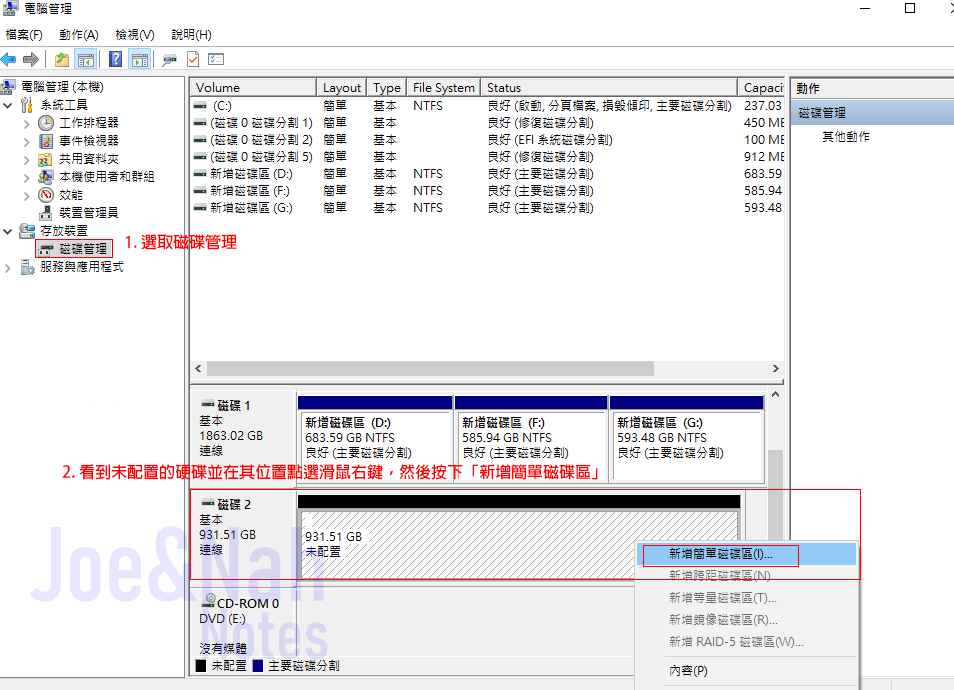The height and width of the screenshot is (690, 954).
Task: Toggle the show/hide action pane toolbar icon
Action: coord(140,58)
